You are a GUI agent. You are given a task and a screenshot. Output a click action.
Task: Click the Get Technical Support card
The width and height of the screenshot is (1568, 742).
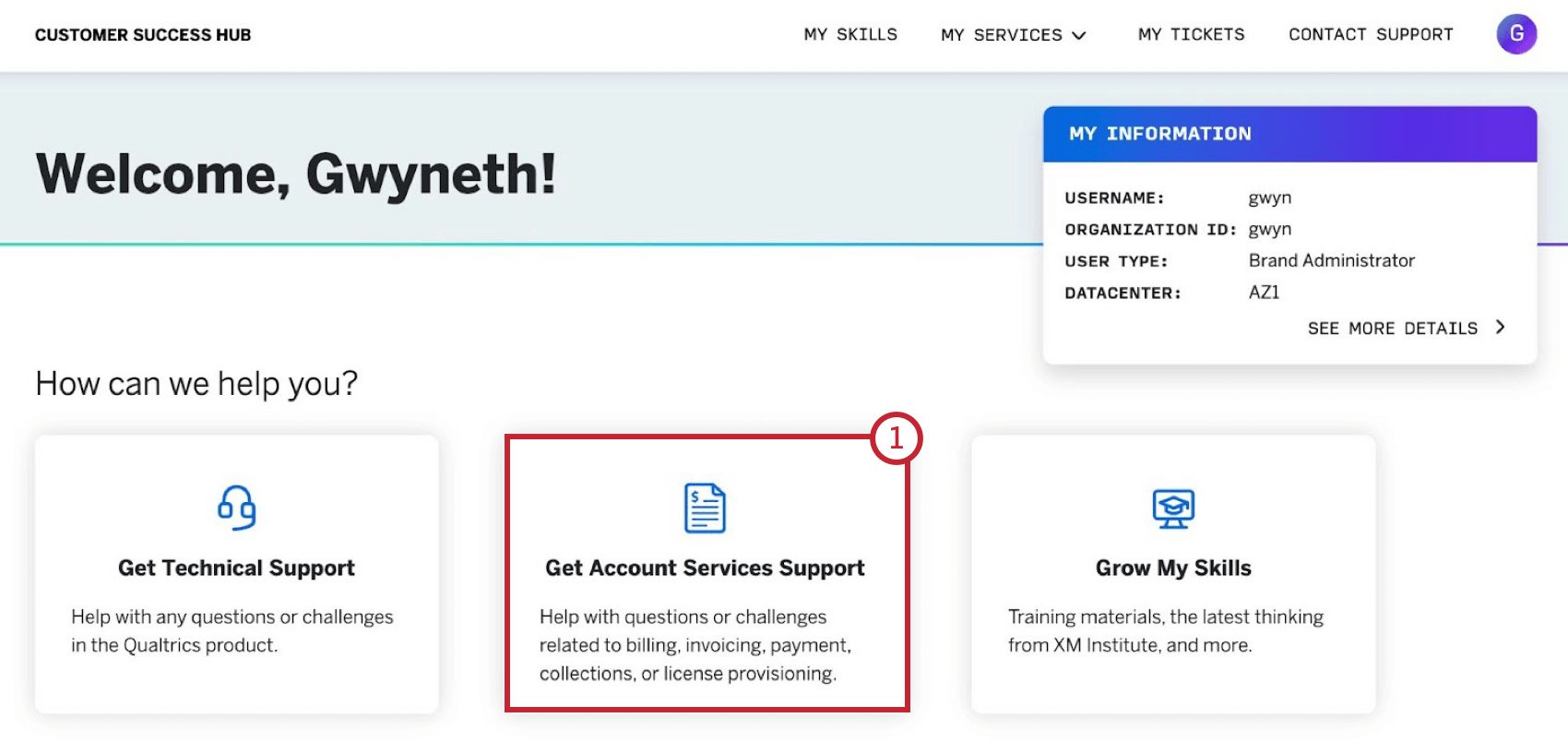pos(236,572)
